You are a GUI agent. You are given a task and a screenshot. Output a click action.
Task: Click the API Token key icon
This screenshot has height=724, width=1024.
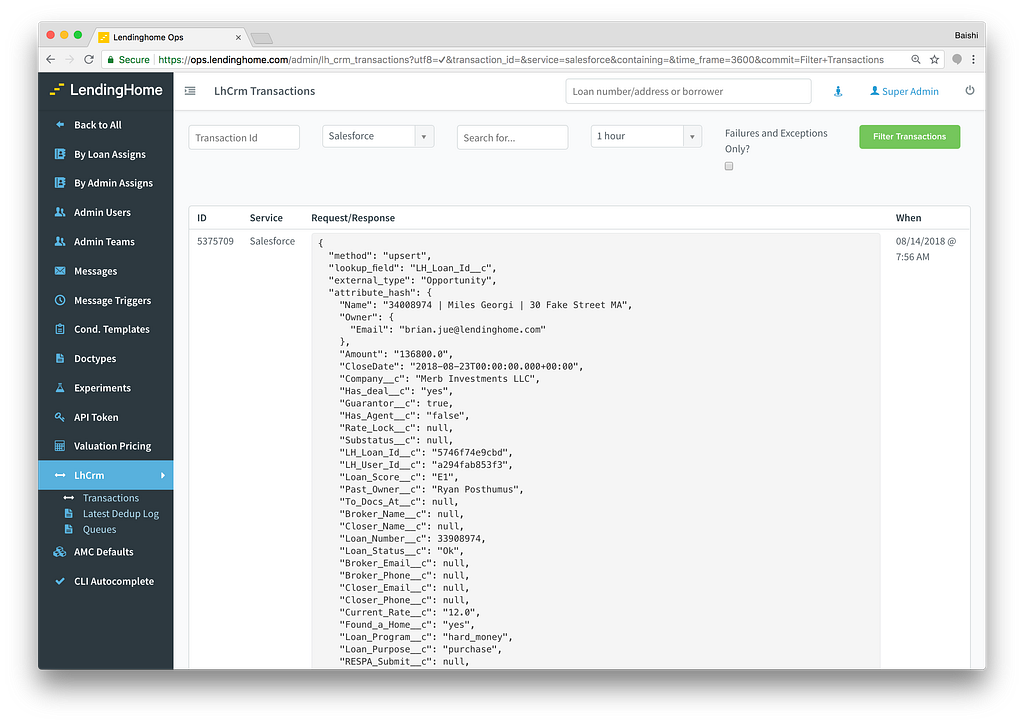60,417
